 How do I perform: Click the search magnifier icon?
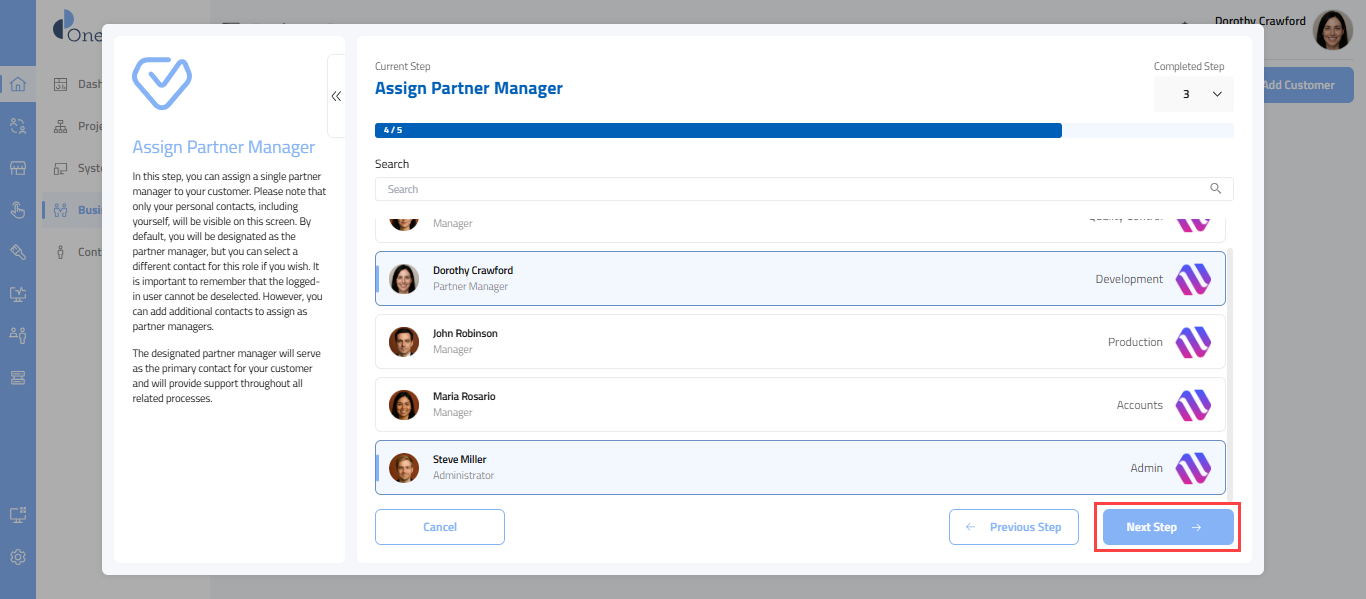click(x=1215, y=189)
